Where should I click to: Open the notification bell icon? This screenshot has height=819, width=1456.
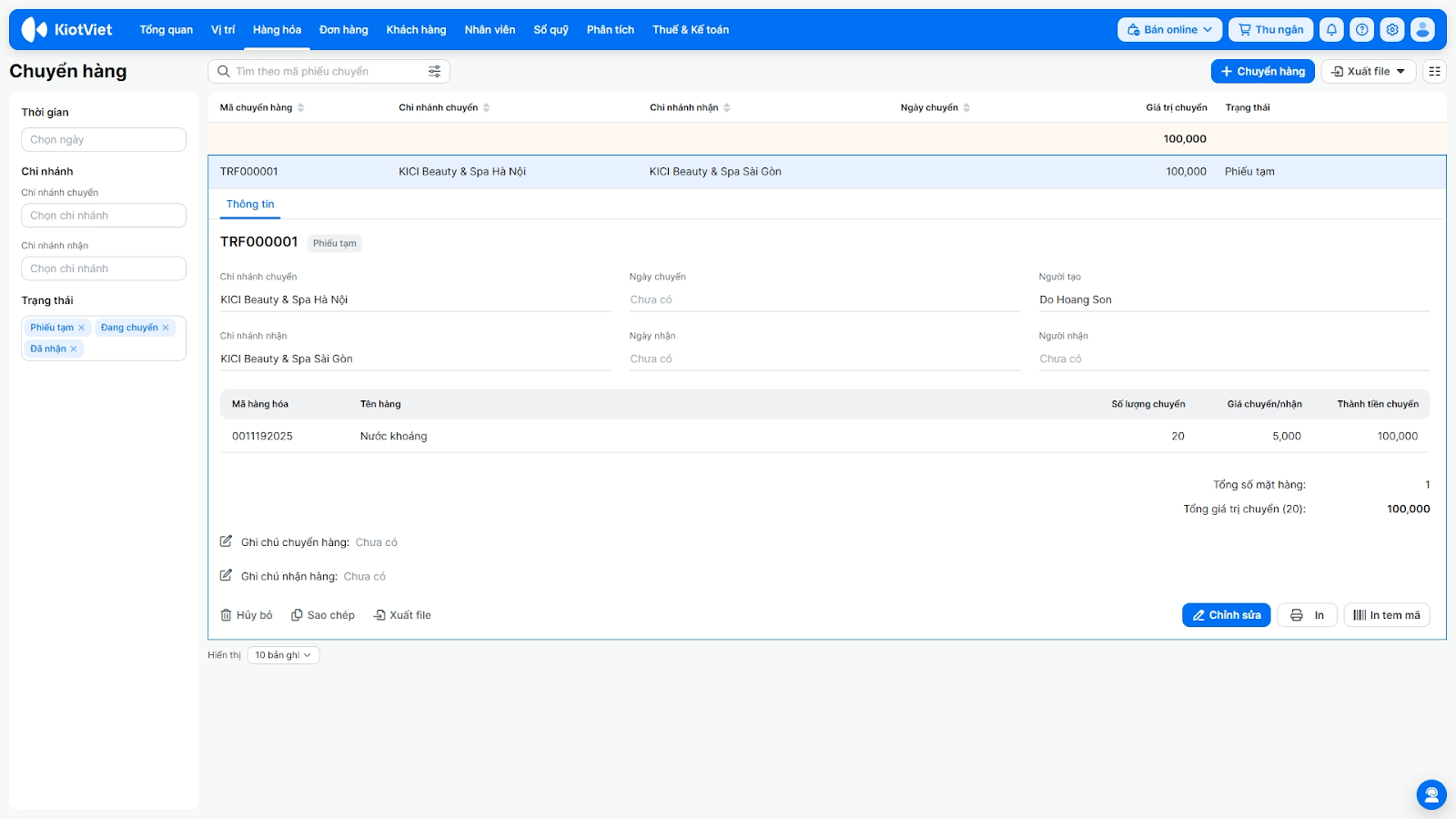click(x=1331, y=30)
